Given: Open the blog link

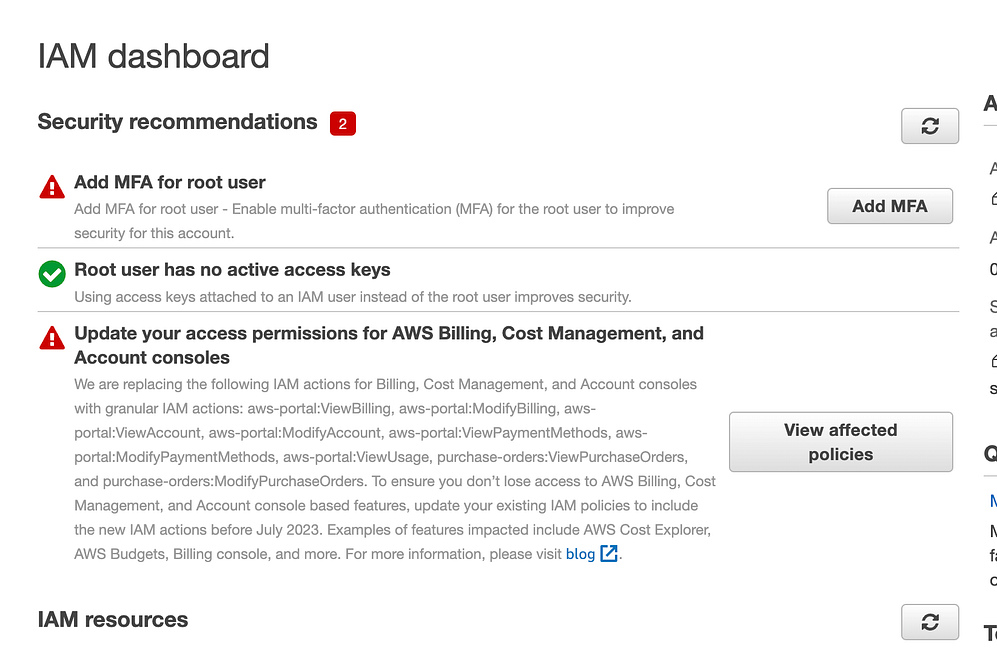Looking at the screenshot, I should (x=580, y=554).
